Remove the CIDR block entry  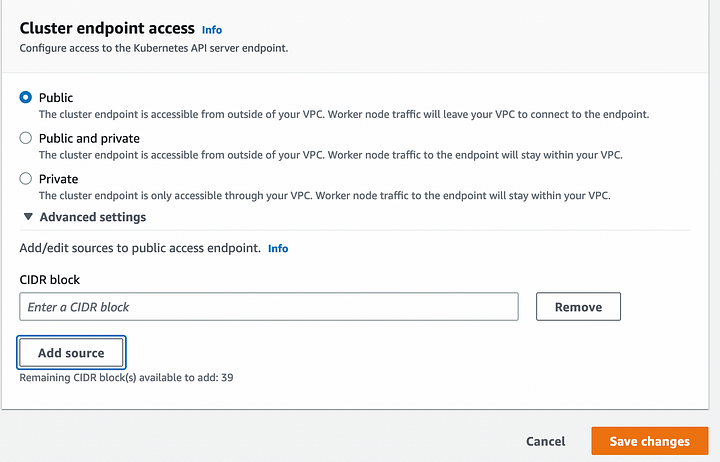578,306
